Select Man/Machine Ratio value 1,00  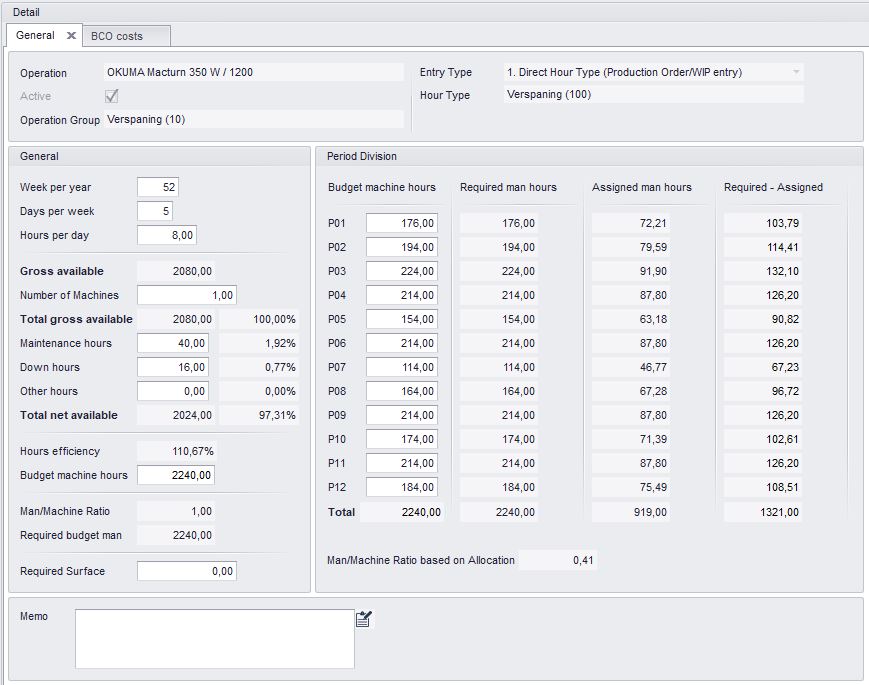pyautogui.click(x=176, y=511)
